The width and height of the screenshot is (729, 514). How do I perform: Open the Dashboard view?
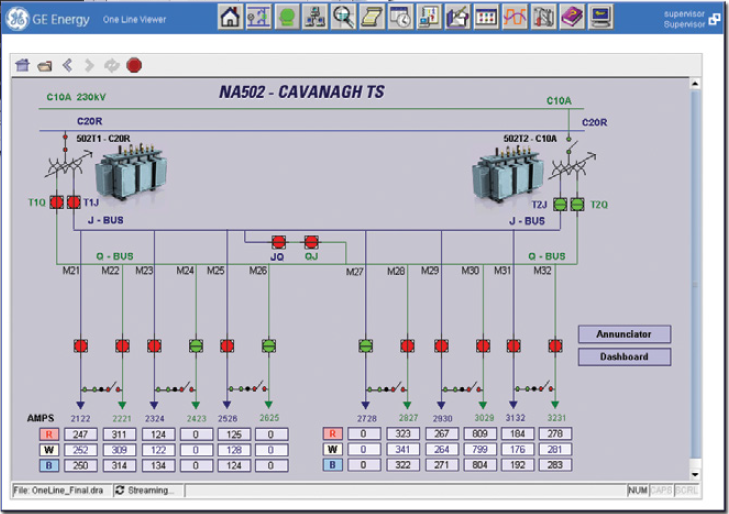point(624,357)
